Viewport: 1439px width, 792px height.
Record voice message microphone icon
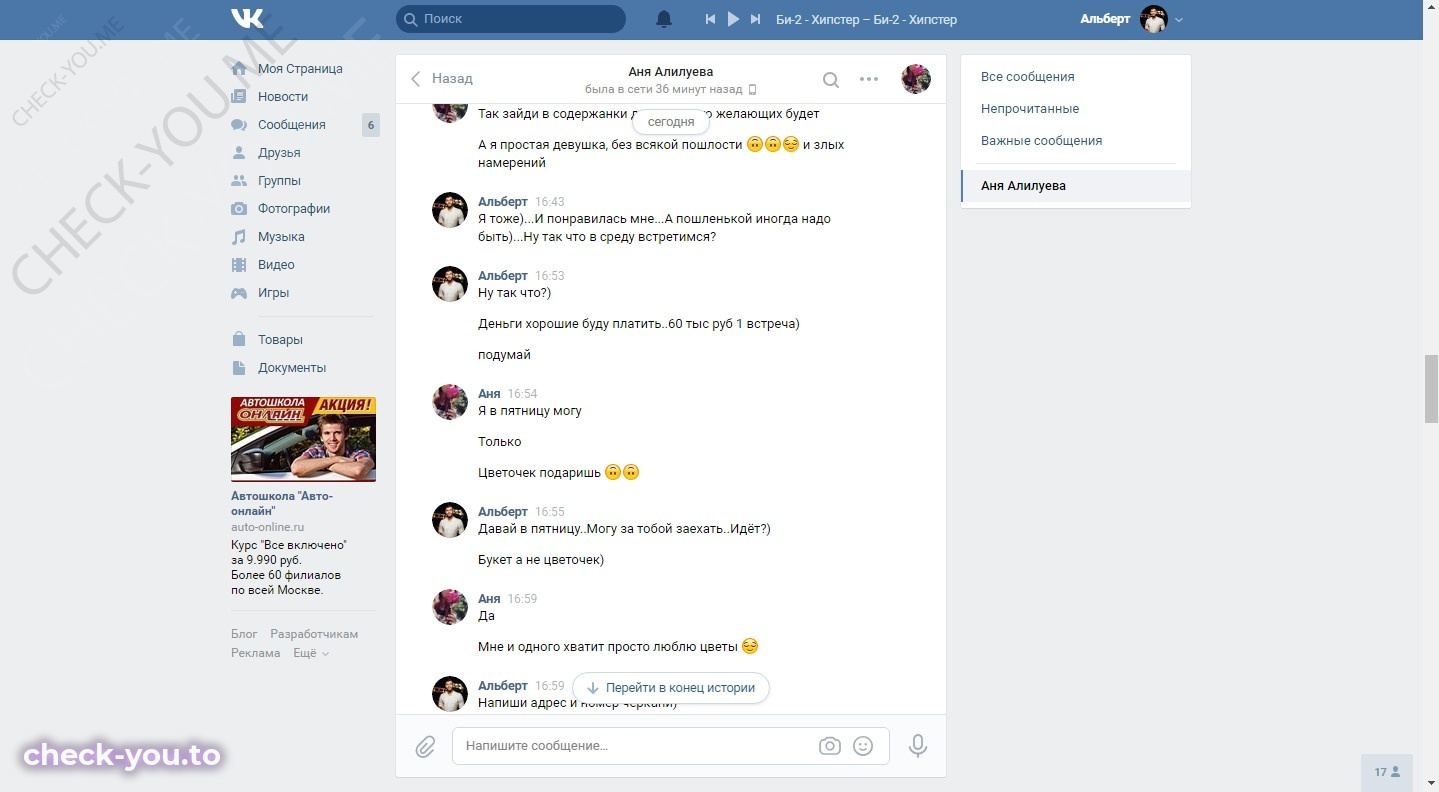pos(917,746)
